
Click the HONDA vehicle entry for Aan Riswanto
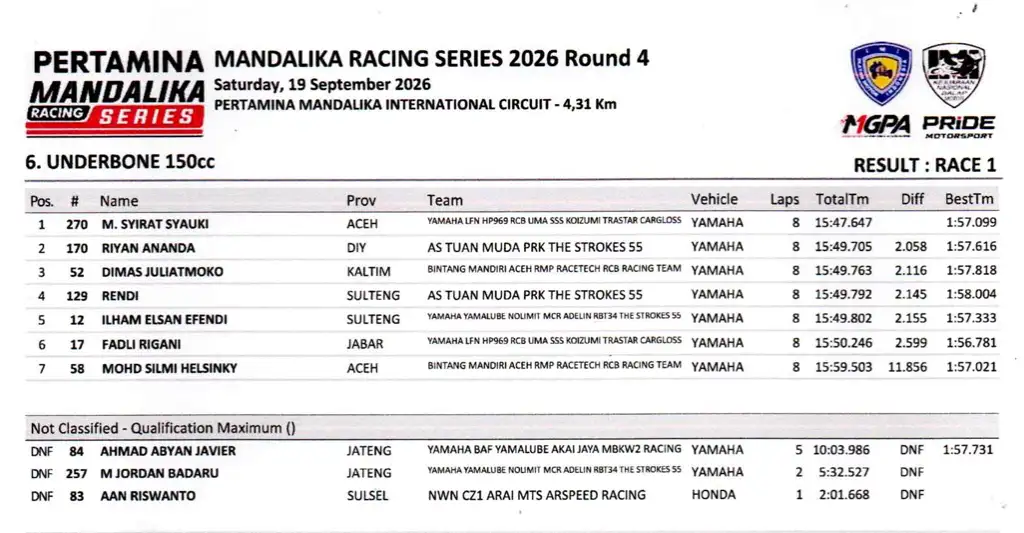coord(713,494)
